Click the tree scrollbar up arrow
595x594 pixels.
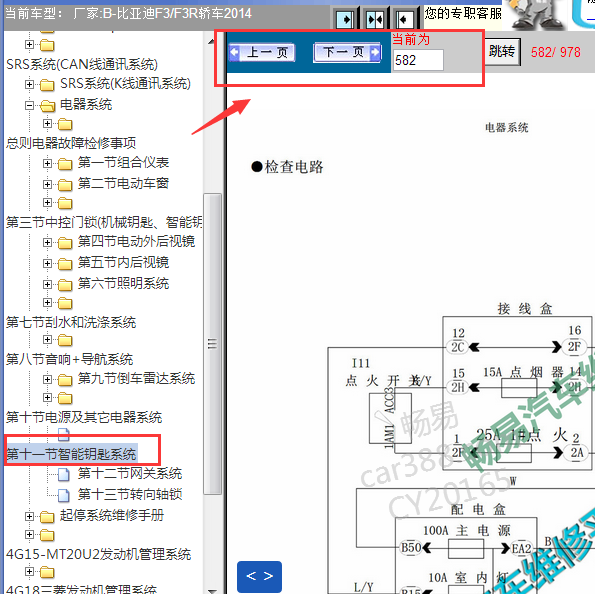[x=212, y=41]
